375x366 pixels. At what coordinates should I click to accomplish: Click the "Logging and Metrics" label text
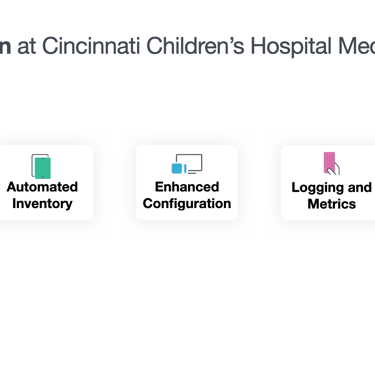coord(332,196)
